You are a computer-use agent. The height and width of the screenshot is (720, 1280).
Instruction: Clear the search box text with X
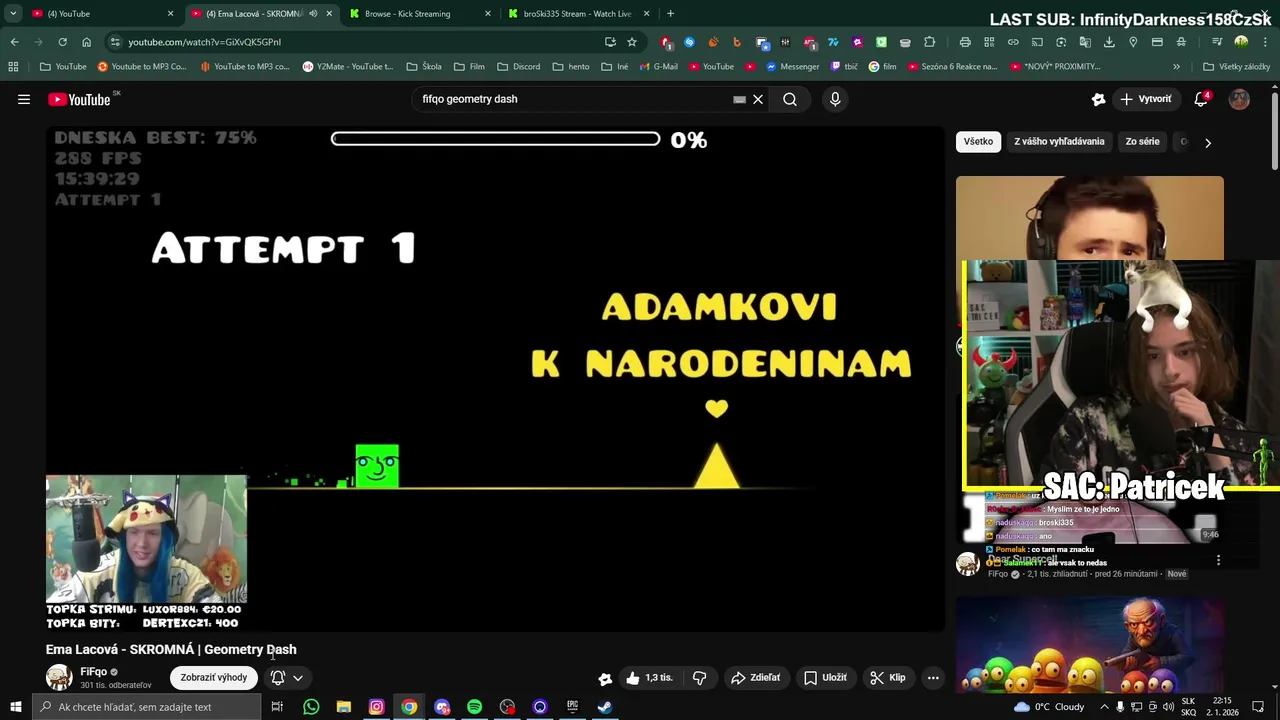point(758,99)
